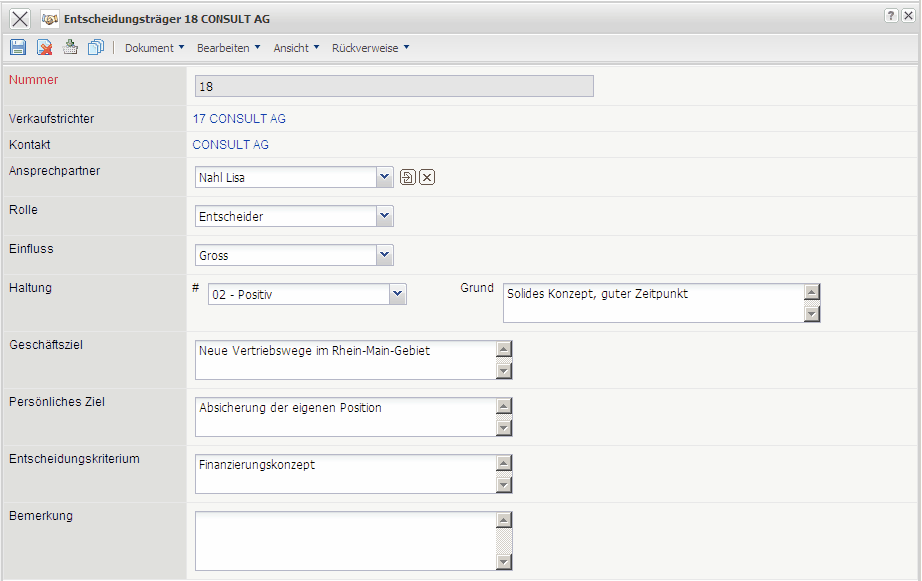Viewport: 922px width, 581px height.
Task: Open the Rolle dropdown showing Entscheider
Action: tap(385, 216)
